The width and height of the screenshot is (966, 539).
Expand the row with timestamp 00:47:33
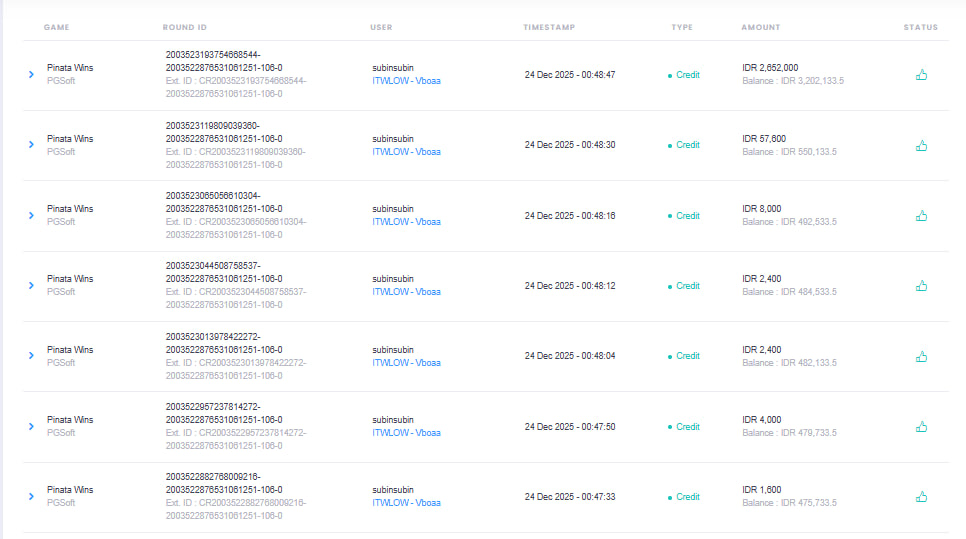[31, 497]
